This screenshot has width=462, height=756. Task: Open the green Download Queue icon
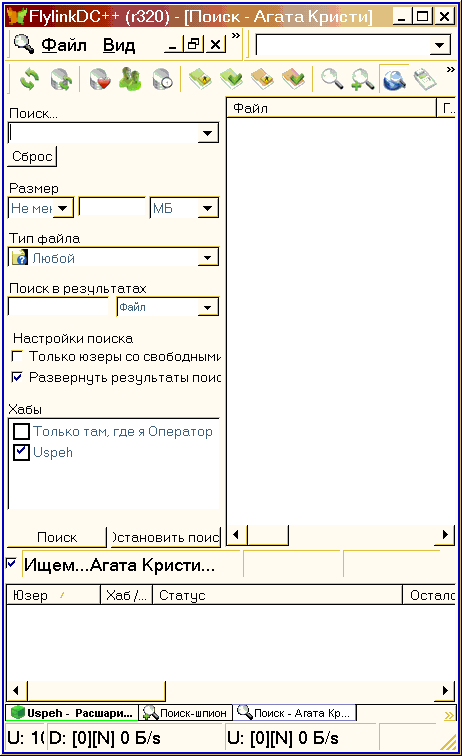pos(201,79)
